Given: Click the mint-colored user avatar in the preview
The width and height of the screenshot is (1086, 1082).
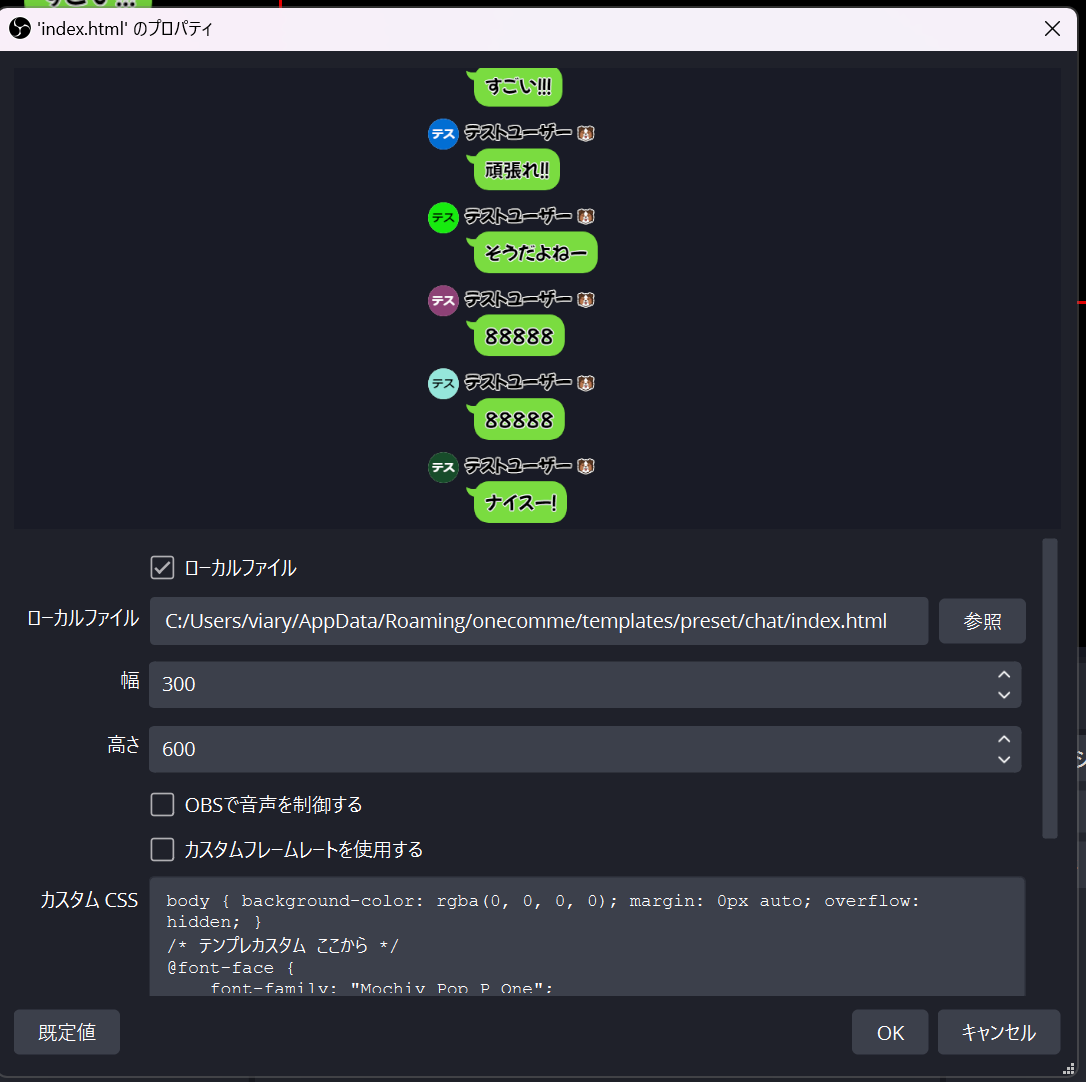Looking at the screenshot, I should (x=443, y=384).
